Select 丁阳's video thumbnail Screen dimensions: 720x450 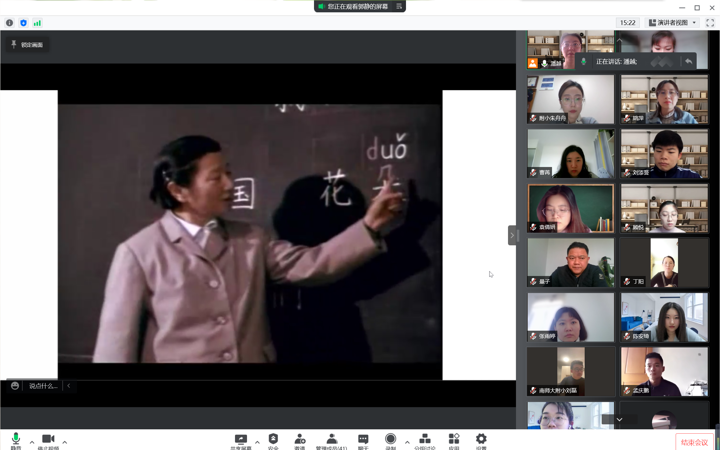click(x=664, y=262)
